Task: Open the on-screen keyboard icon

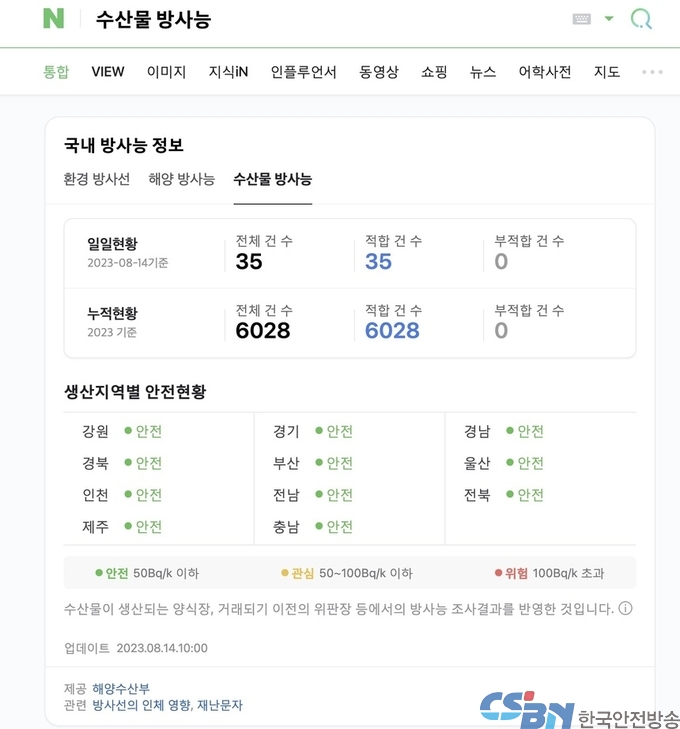Action: point(581,19)
